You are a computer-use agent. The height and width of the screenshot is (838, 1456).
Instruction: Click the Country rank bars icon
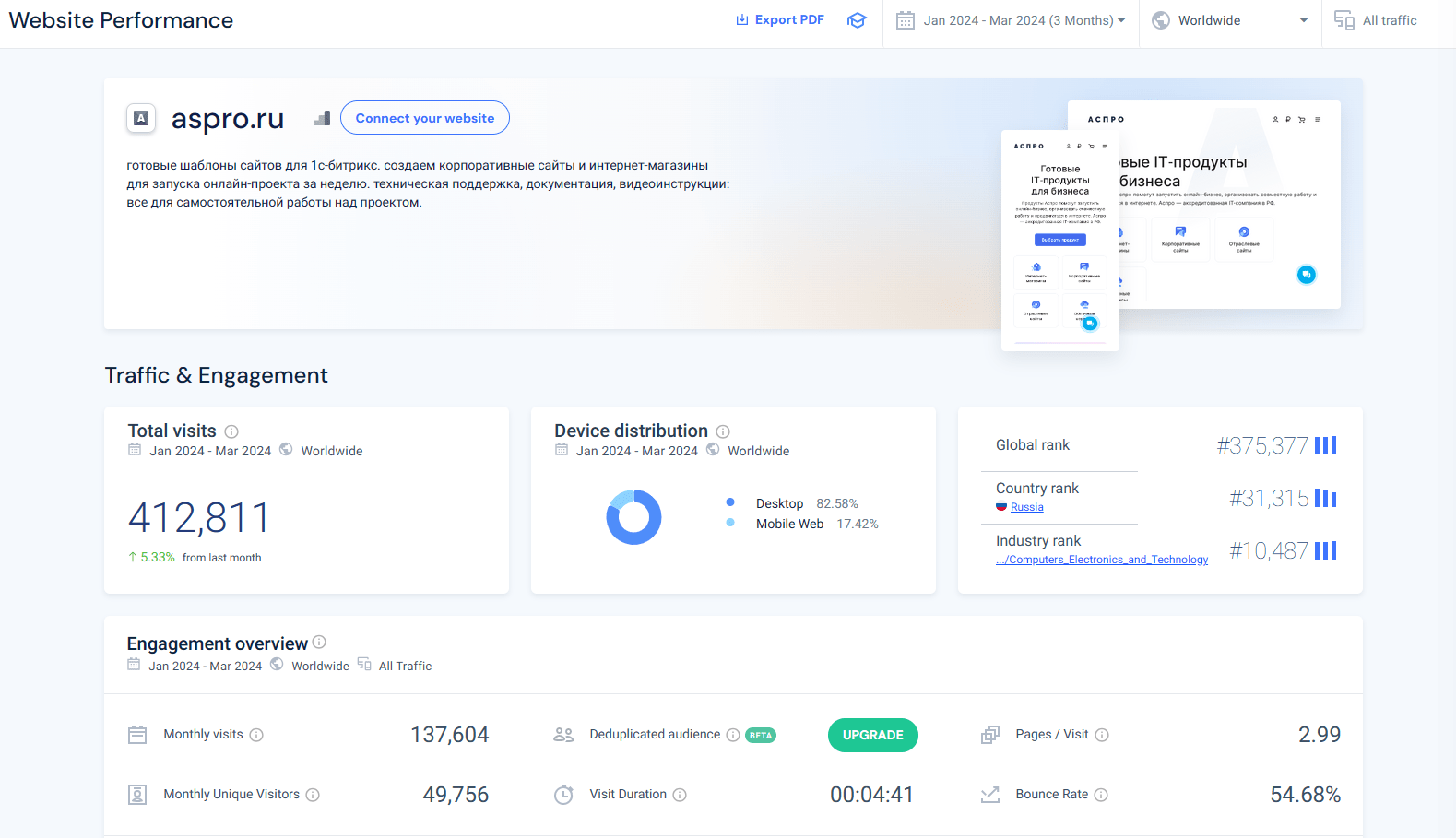(1325, 498)
